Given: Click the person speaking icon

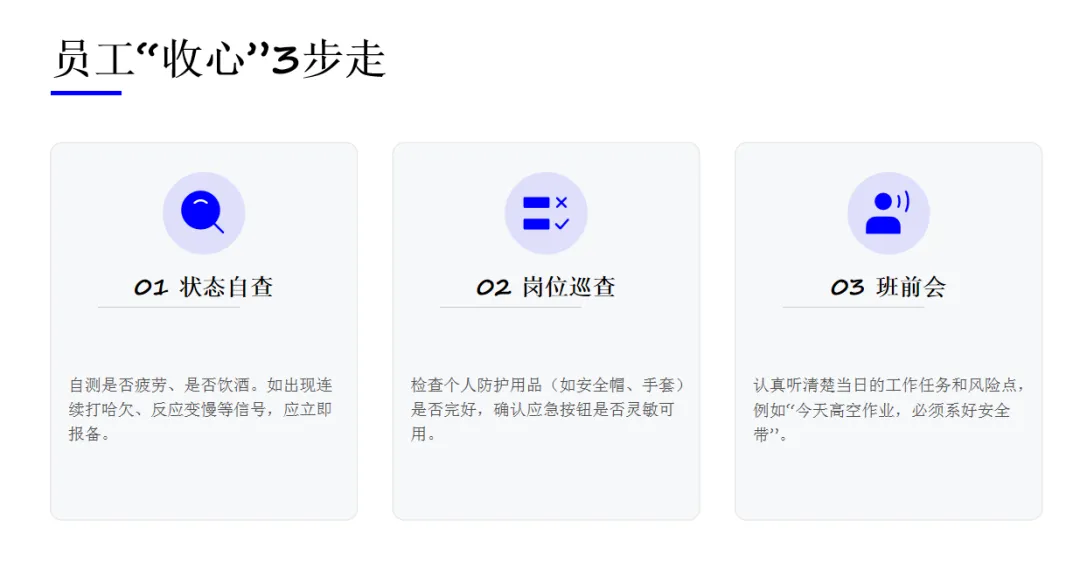Looking at the screenshot, I should 888,213.
